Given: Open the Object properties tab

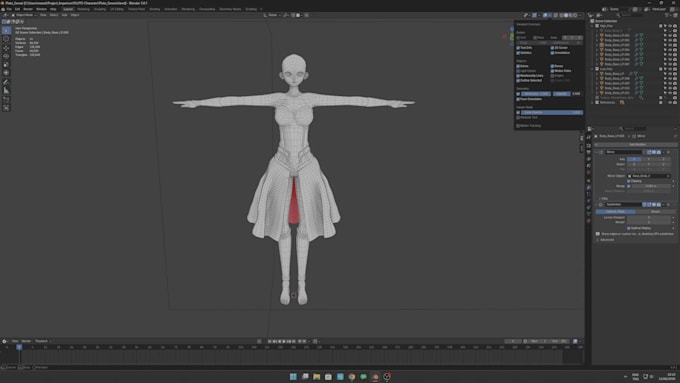Looking at the screenshot, I should point(588,180).
